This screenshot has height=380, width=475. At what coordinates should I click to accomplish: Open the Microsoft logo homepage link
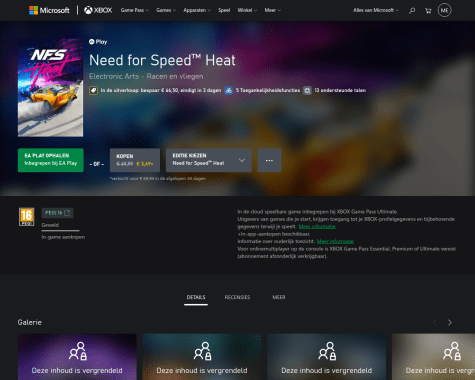point(49,10)
